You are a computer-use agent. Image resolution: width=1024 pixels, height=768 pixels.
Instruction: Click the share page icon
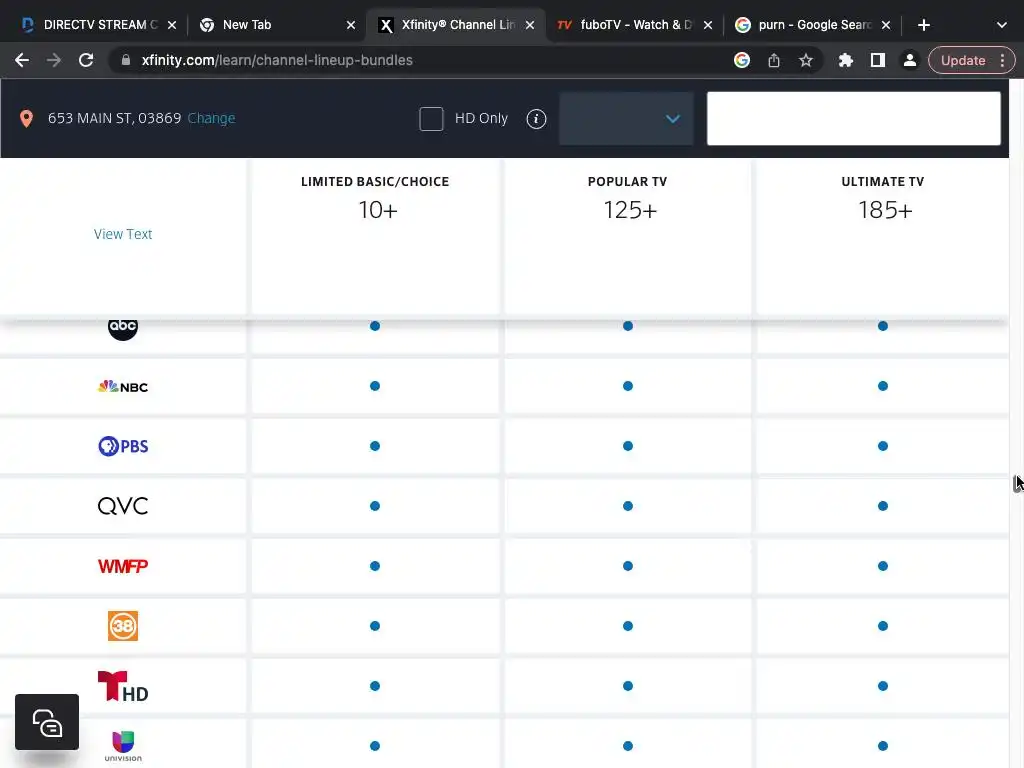tap(774, 60)
